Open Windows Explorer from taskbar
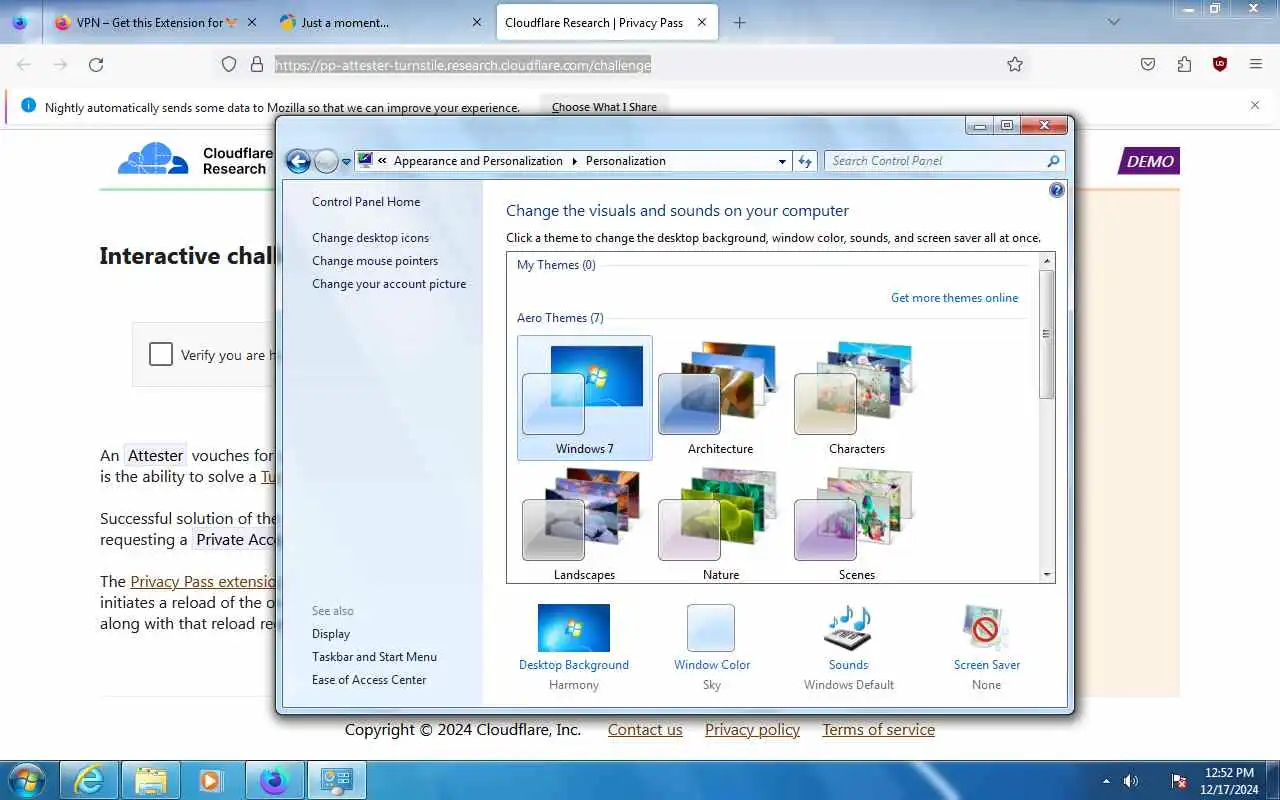This screenshot has width=1280, height=800. click(151, 780)
